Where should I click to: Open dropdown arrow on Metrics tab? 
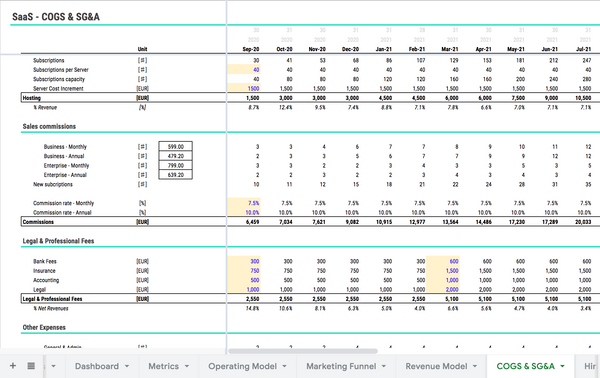click(187, 366)
